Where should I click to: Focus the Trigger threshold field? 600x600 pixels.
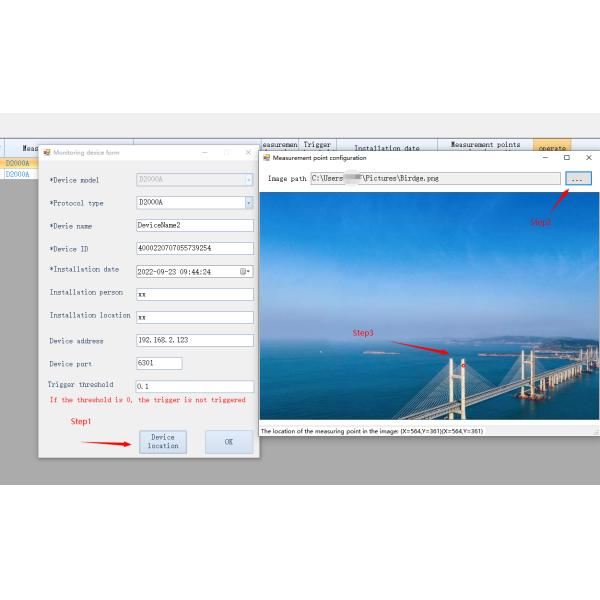tap(194, 386)
